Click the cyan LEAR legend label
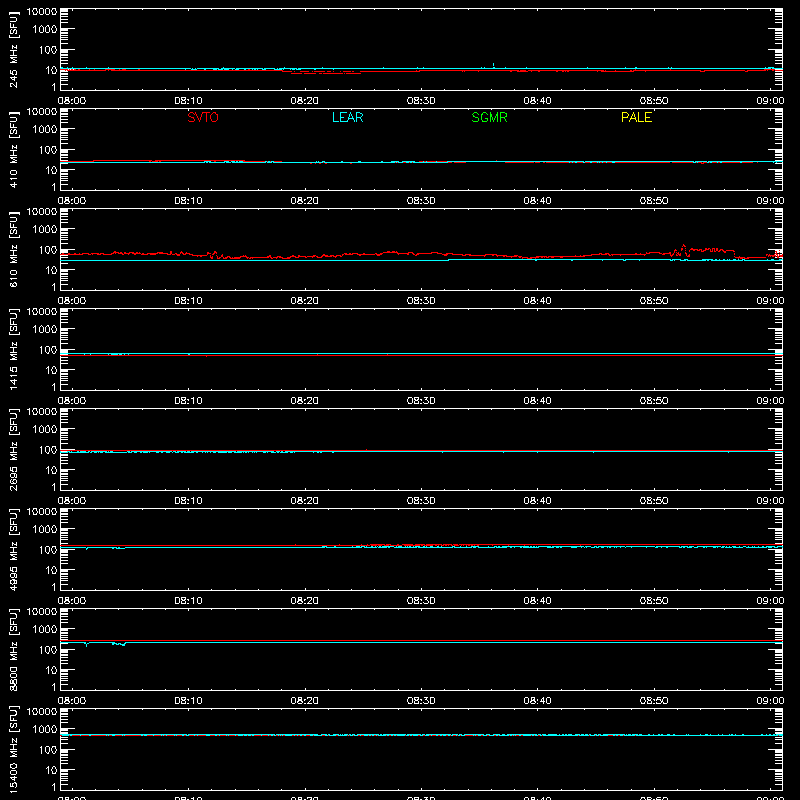 point(347,118)
